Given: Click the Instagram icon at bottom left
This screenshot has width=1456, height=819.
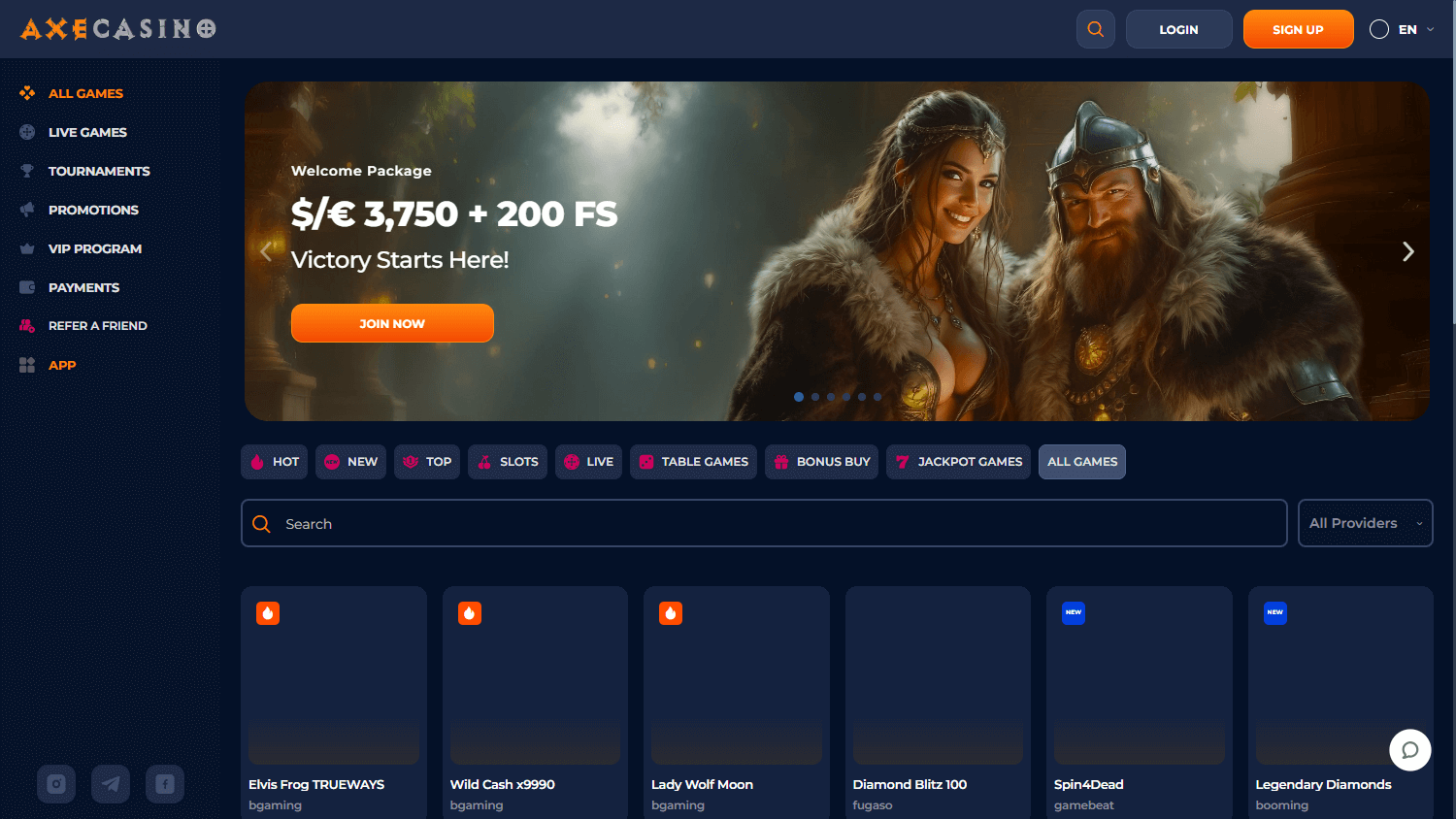Looking at the screenshot, I should (55, 784).
